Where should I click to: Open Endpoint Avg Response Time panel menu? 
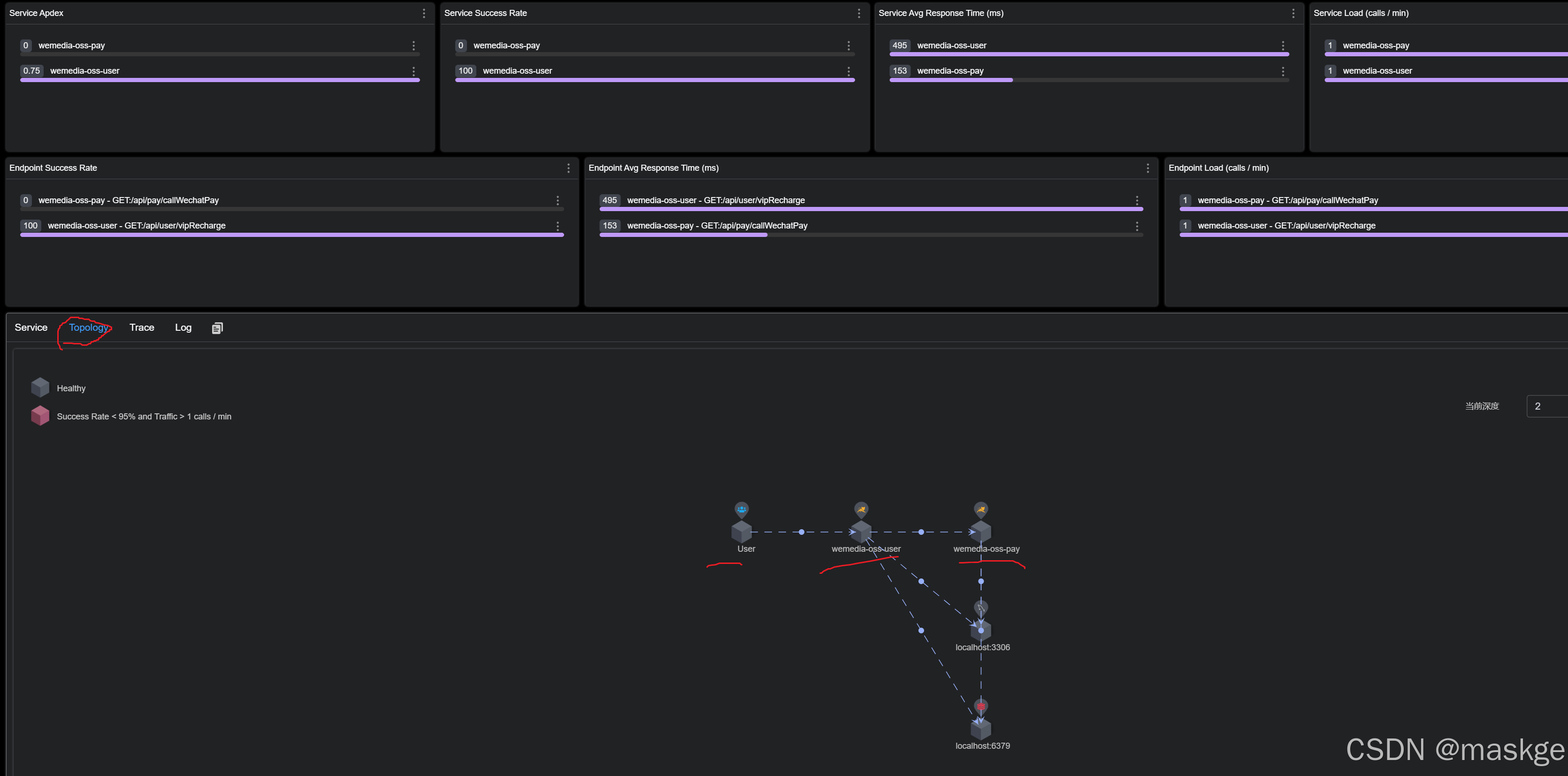pos(1148,168)
